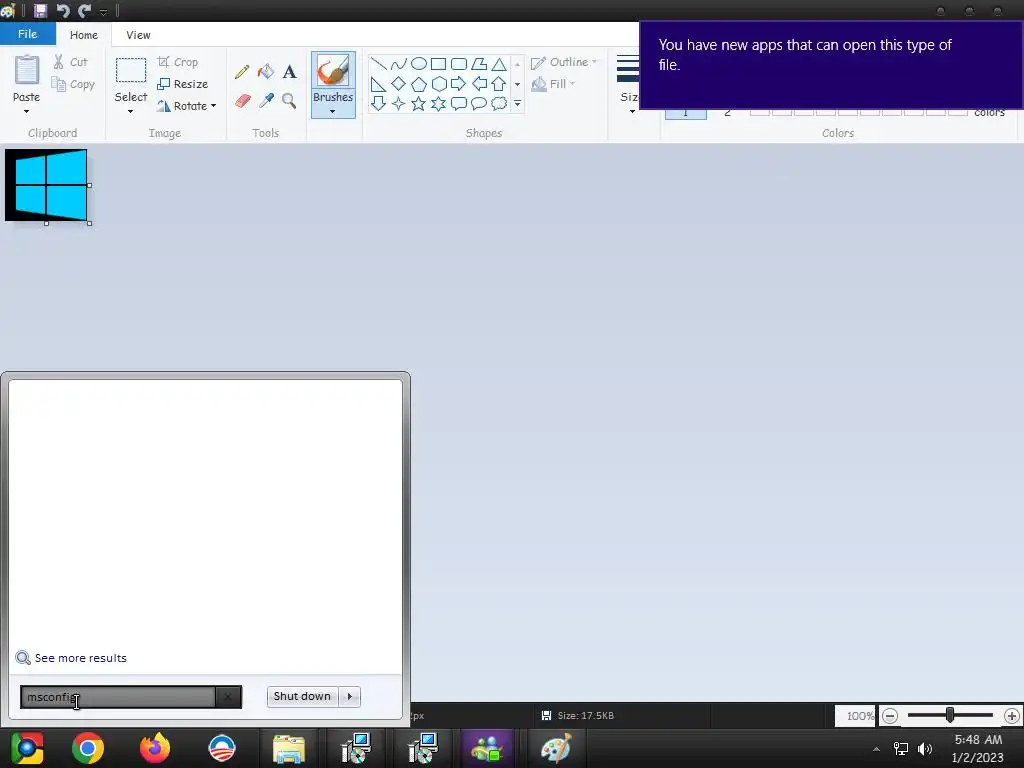Open the Rotate dropdown

click(187, 106)
